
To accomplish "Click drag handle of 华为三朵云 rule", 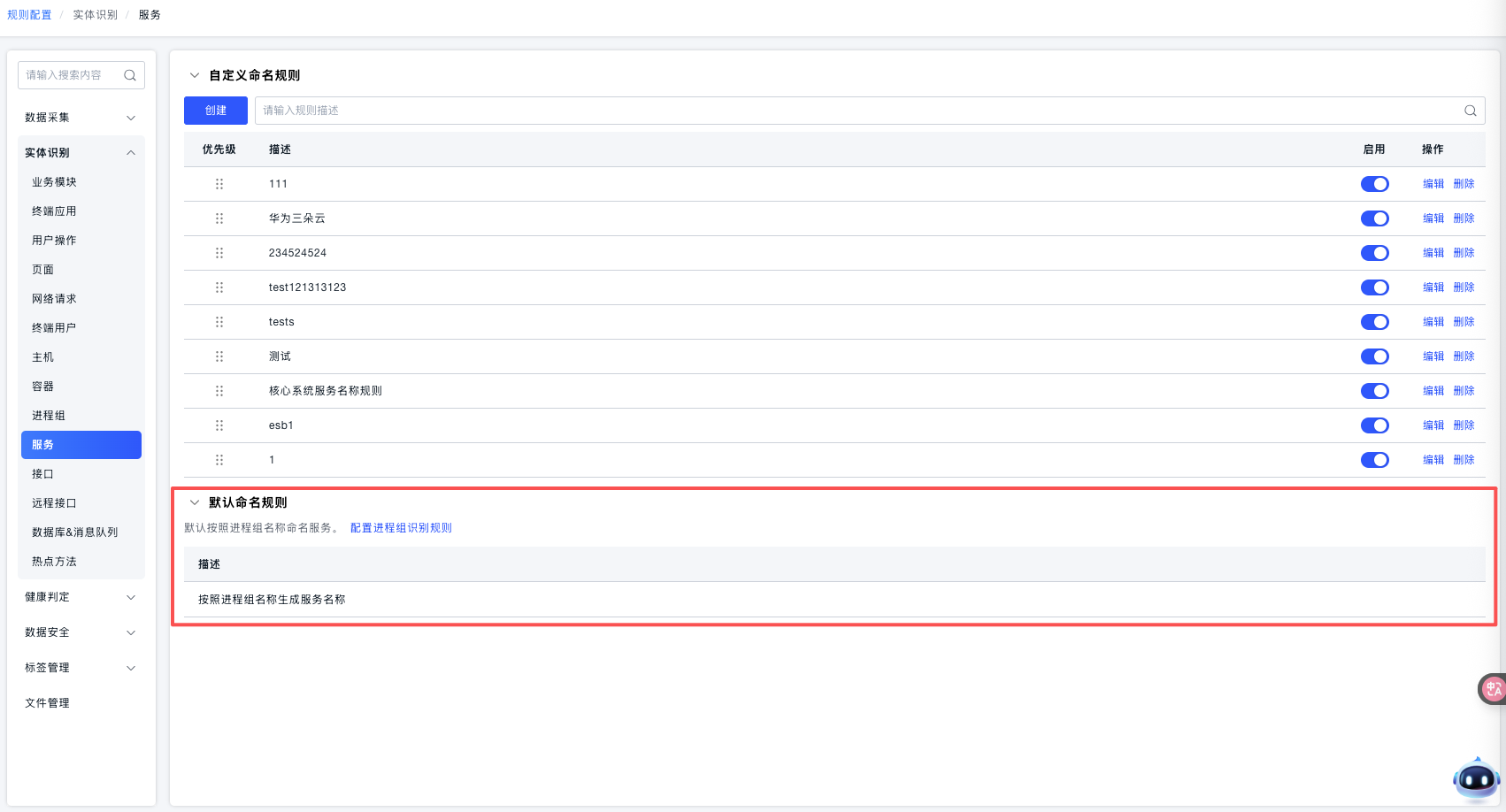I will click(x=219, y=218).
